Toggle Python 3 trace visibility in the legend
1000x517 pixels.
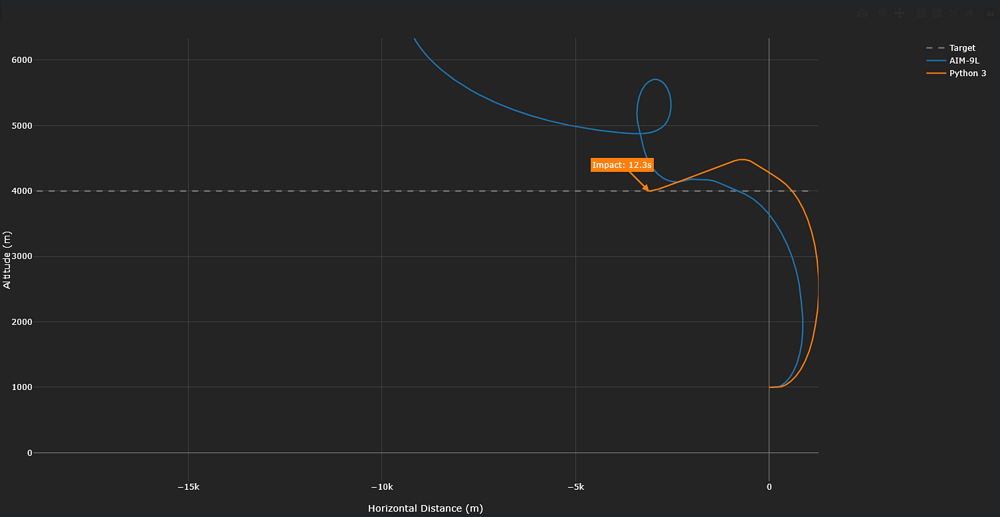(x=966, y=73)
